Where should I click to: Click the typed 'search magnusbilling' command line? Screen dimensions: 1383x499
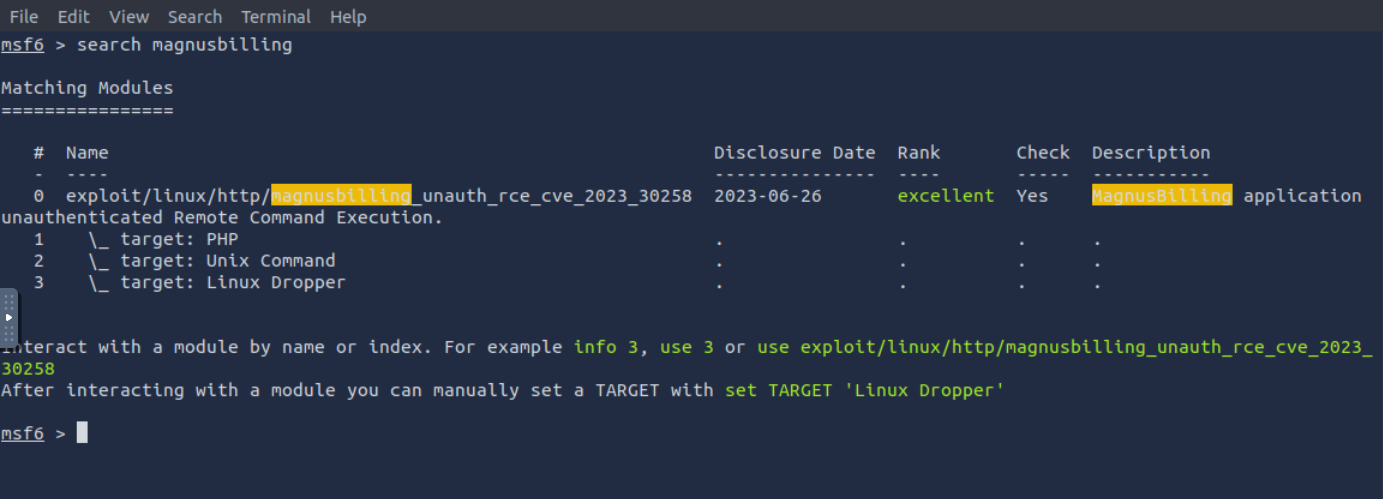185,45
